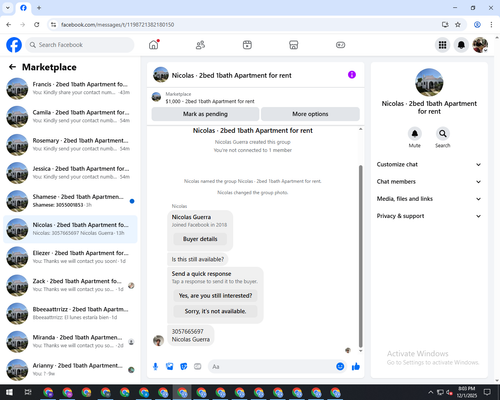Open Rosemary apartment conversation
This screenshot has width=500, height=400.
(70, 145)
